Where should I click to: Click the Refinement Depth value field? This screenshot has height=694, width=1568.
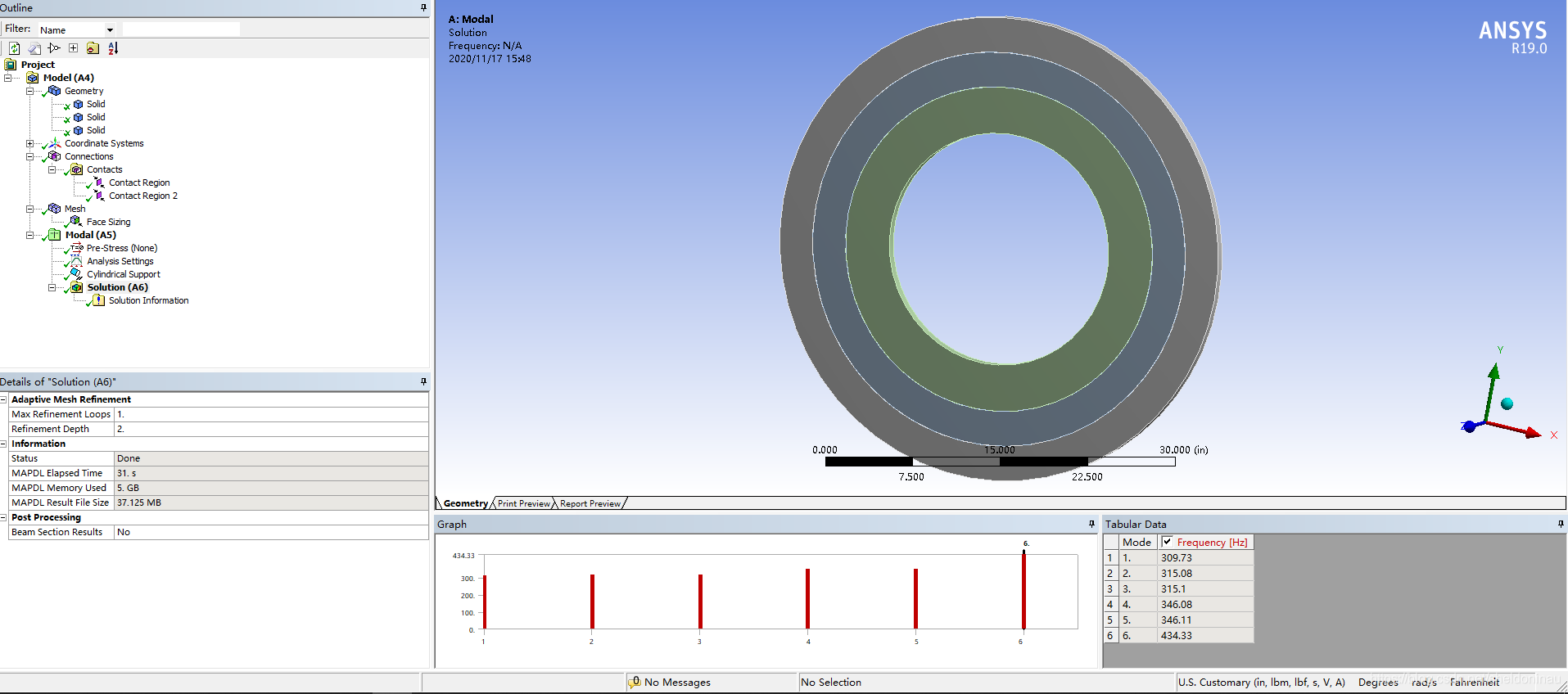(271, 429)
